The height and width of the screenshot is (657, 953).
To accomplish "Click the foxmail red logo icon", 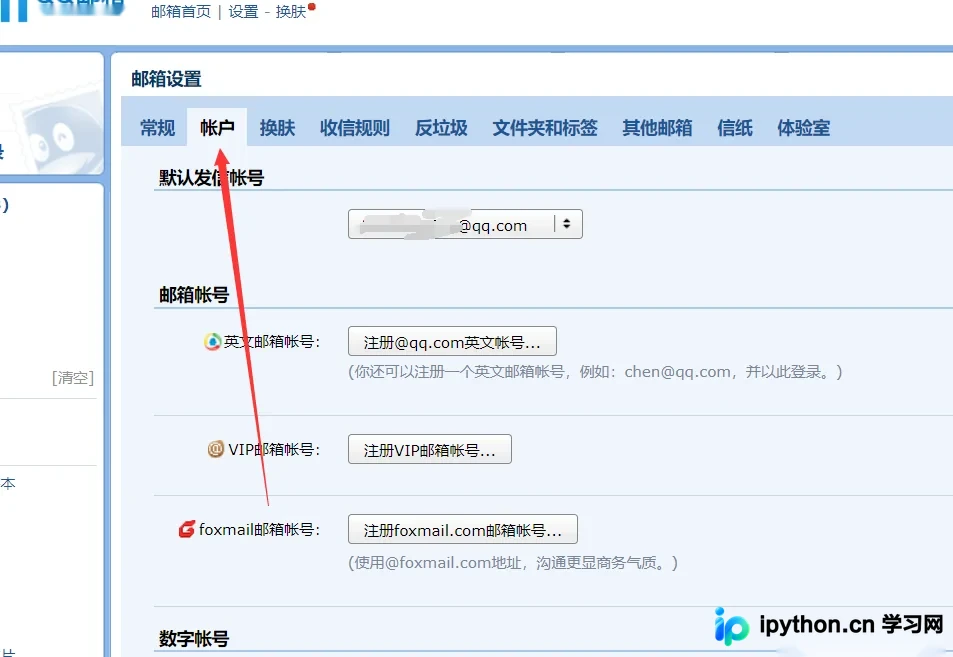I will pos(187,529).
